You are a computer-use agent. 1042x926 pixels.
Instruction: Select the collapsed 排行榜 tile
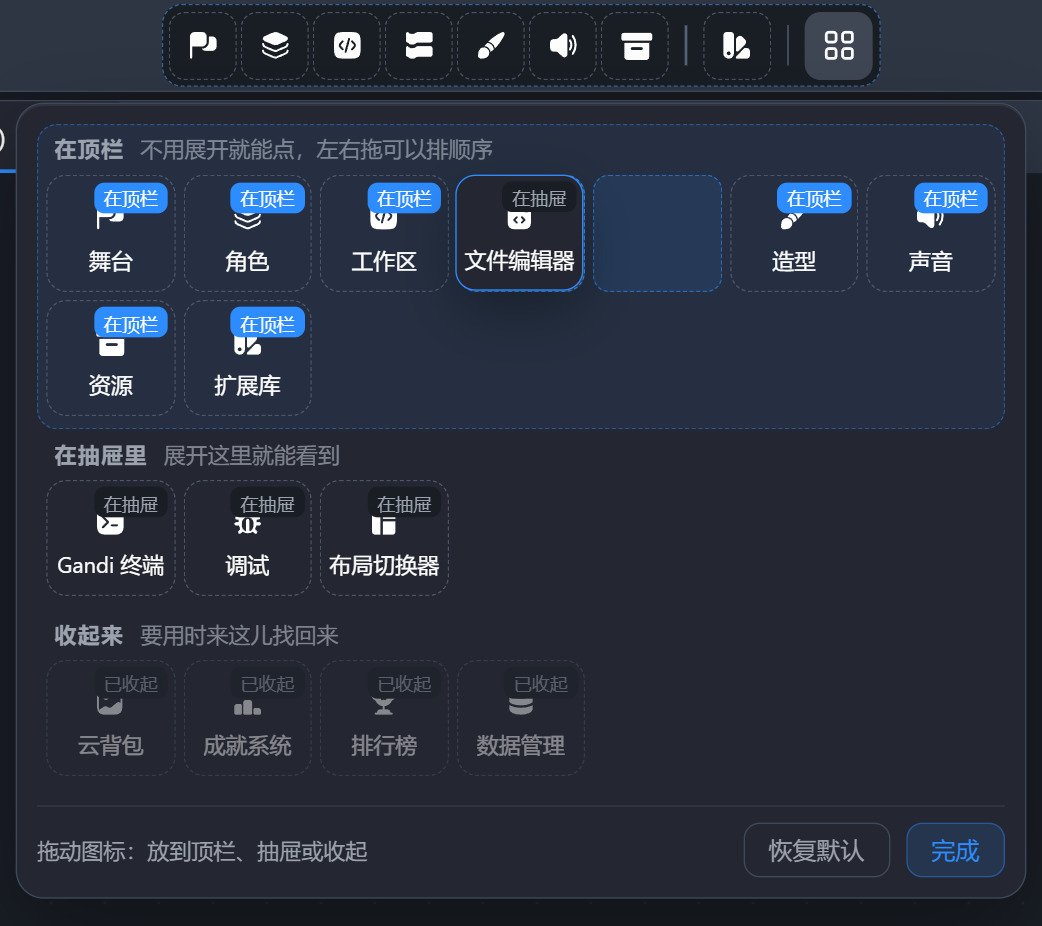384,718
